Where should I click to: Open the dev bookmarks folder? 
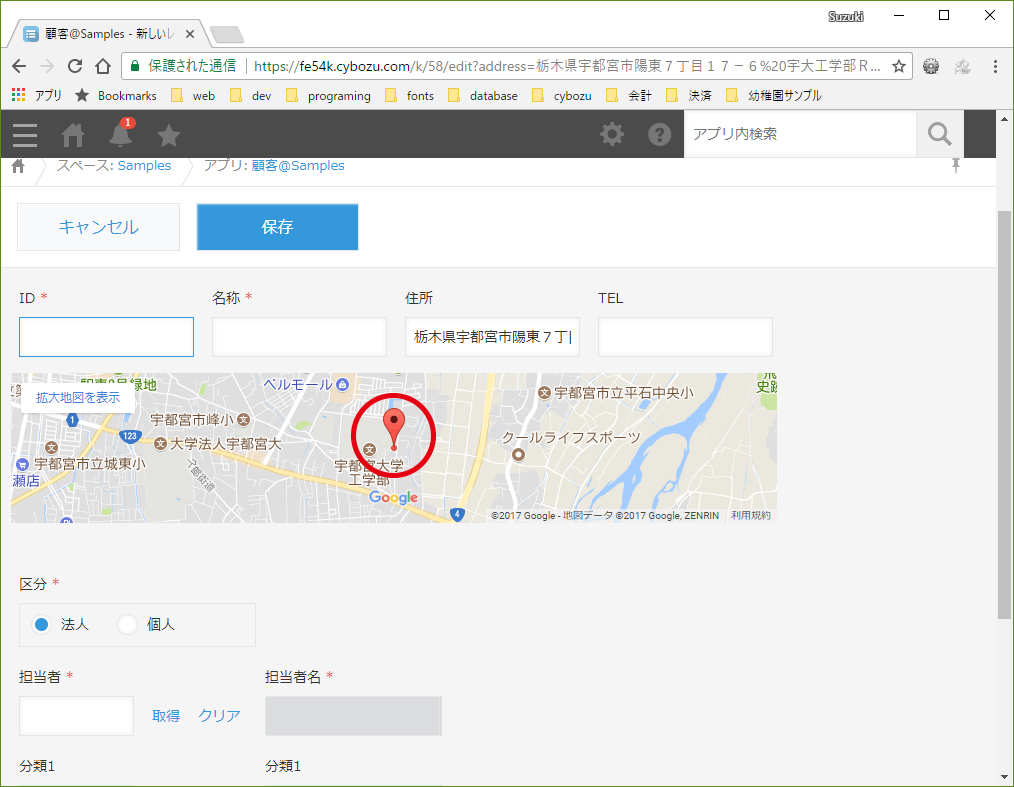251,96
